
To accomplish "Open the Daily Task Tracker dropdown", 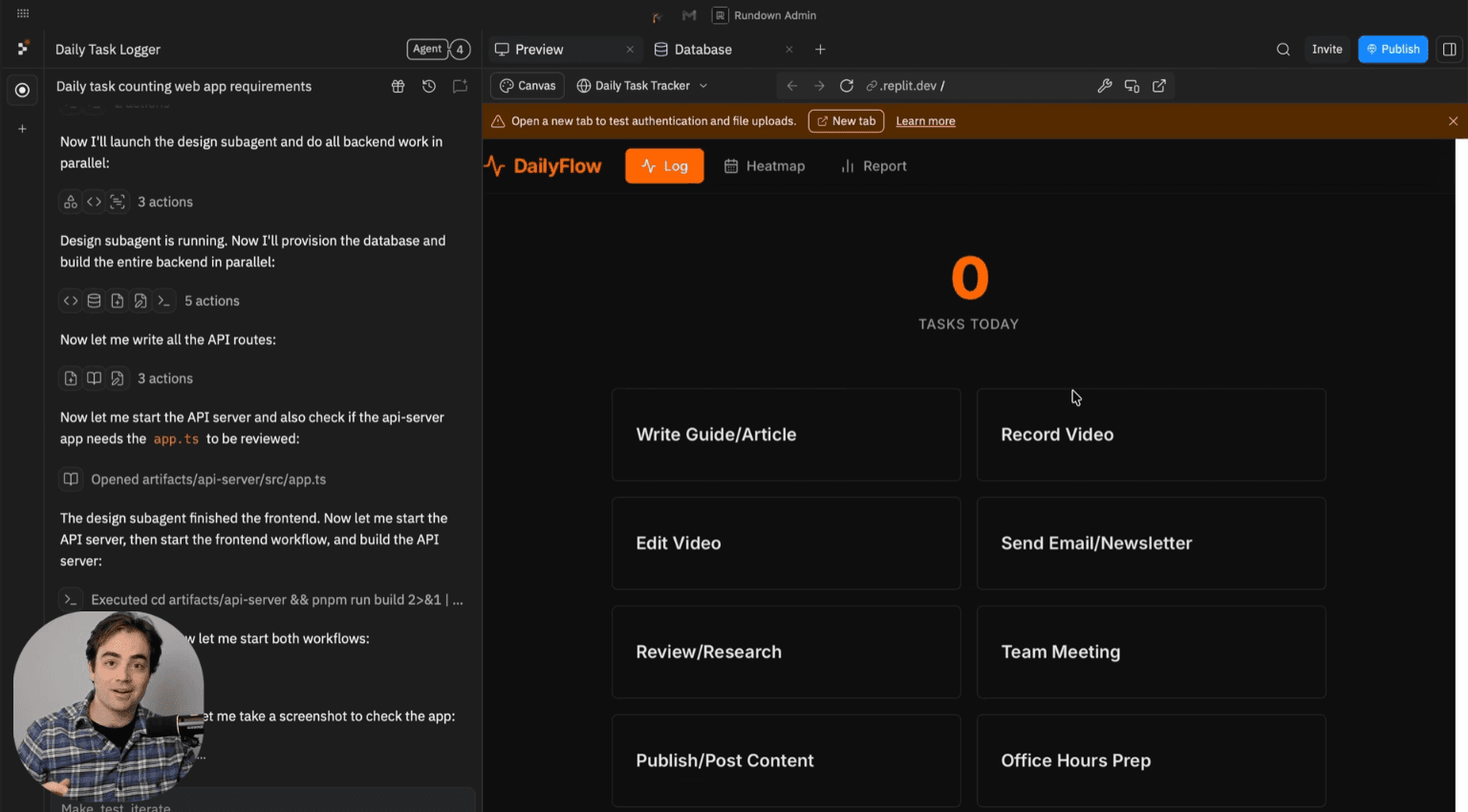I will [641, 85].
